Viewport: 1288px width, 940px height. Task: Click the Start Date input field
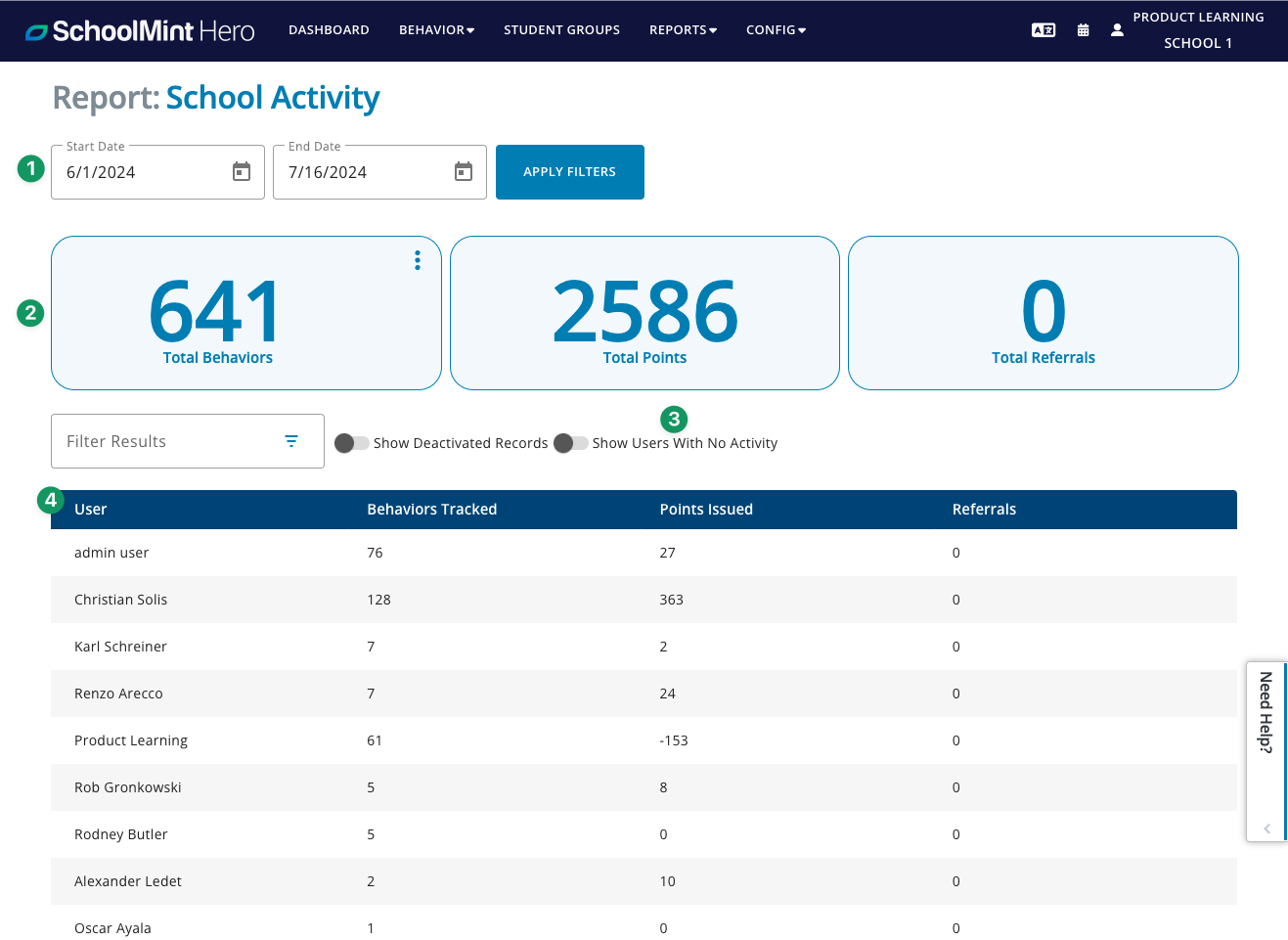click(157, 172)
